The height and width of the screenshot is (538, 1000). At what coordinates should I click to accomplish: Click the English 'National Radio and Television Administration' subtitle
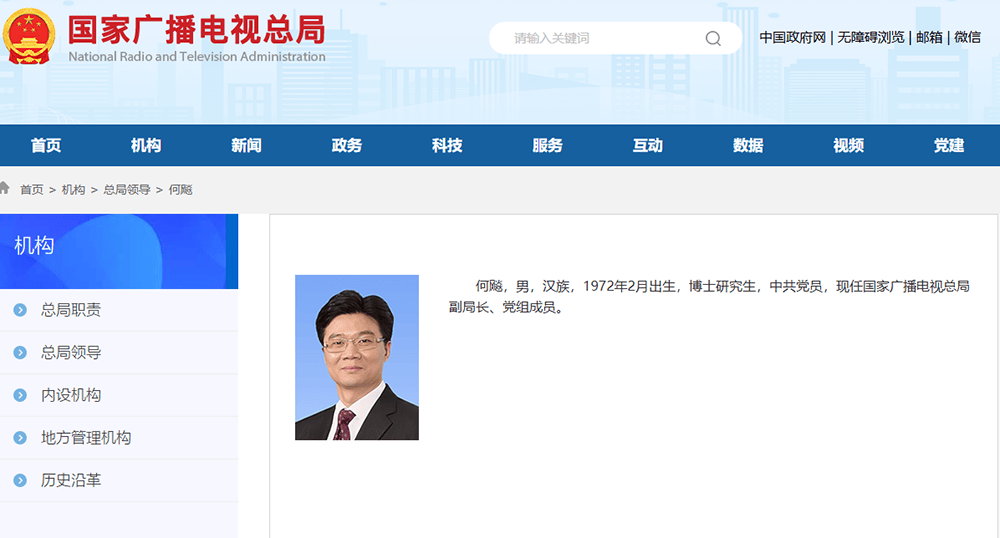[x=196, y=56]
